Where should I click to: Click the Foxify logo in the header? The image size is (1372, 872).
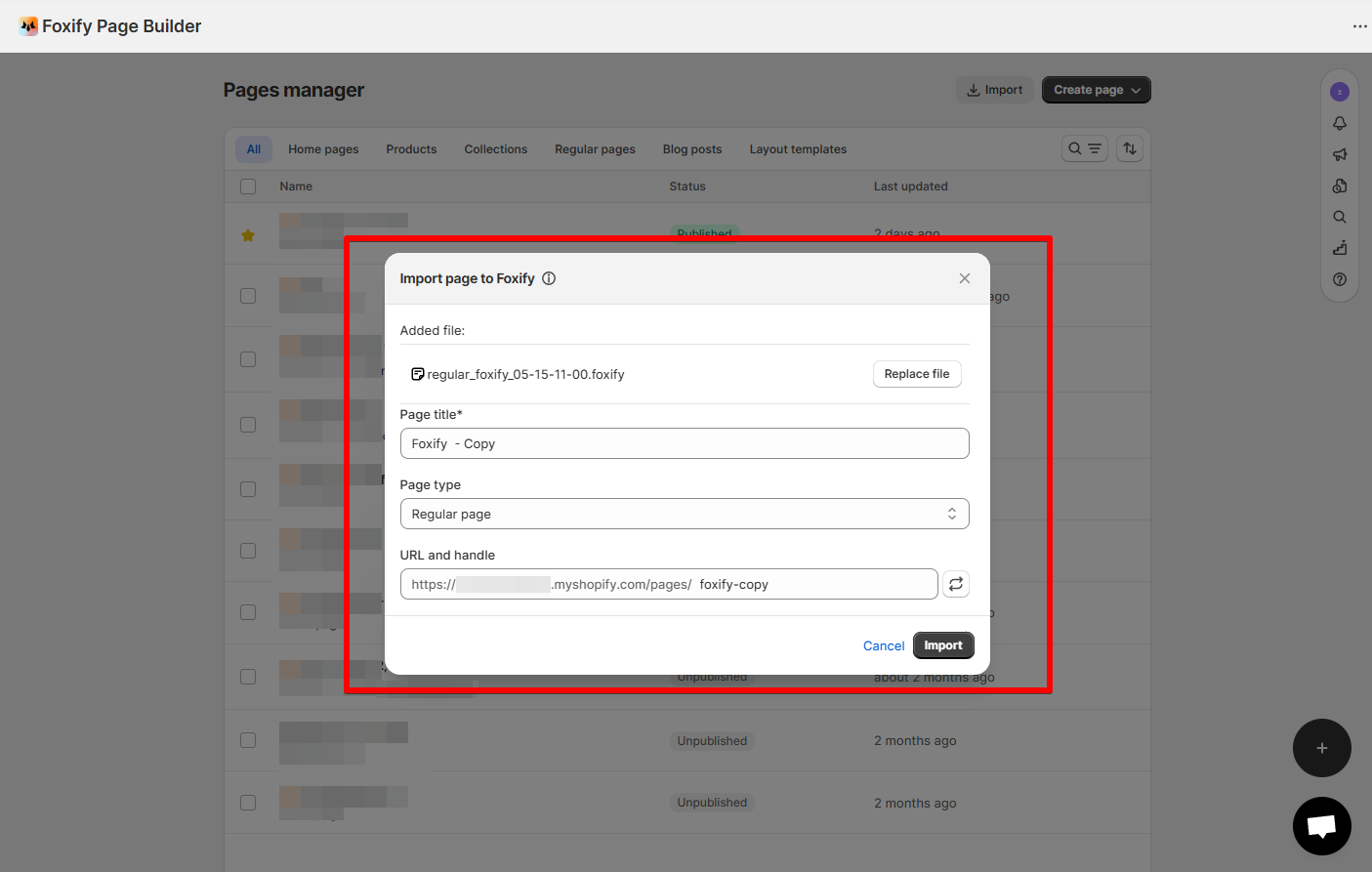tap(29, 26)
